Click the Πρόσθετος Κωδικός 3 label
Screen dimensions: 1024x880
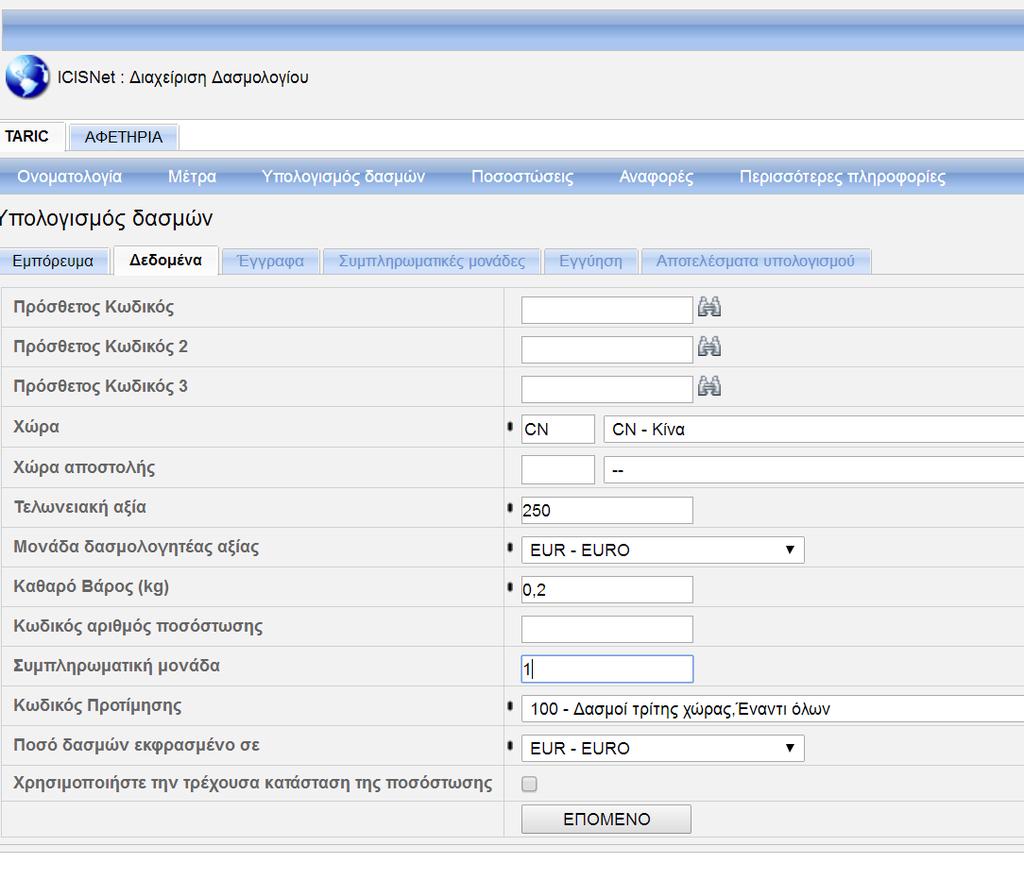(x=101, y=386)
